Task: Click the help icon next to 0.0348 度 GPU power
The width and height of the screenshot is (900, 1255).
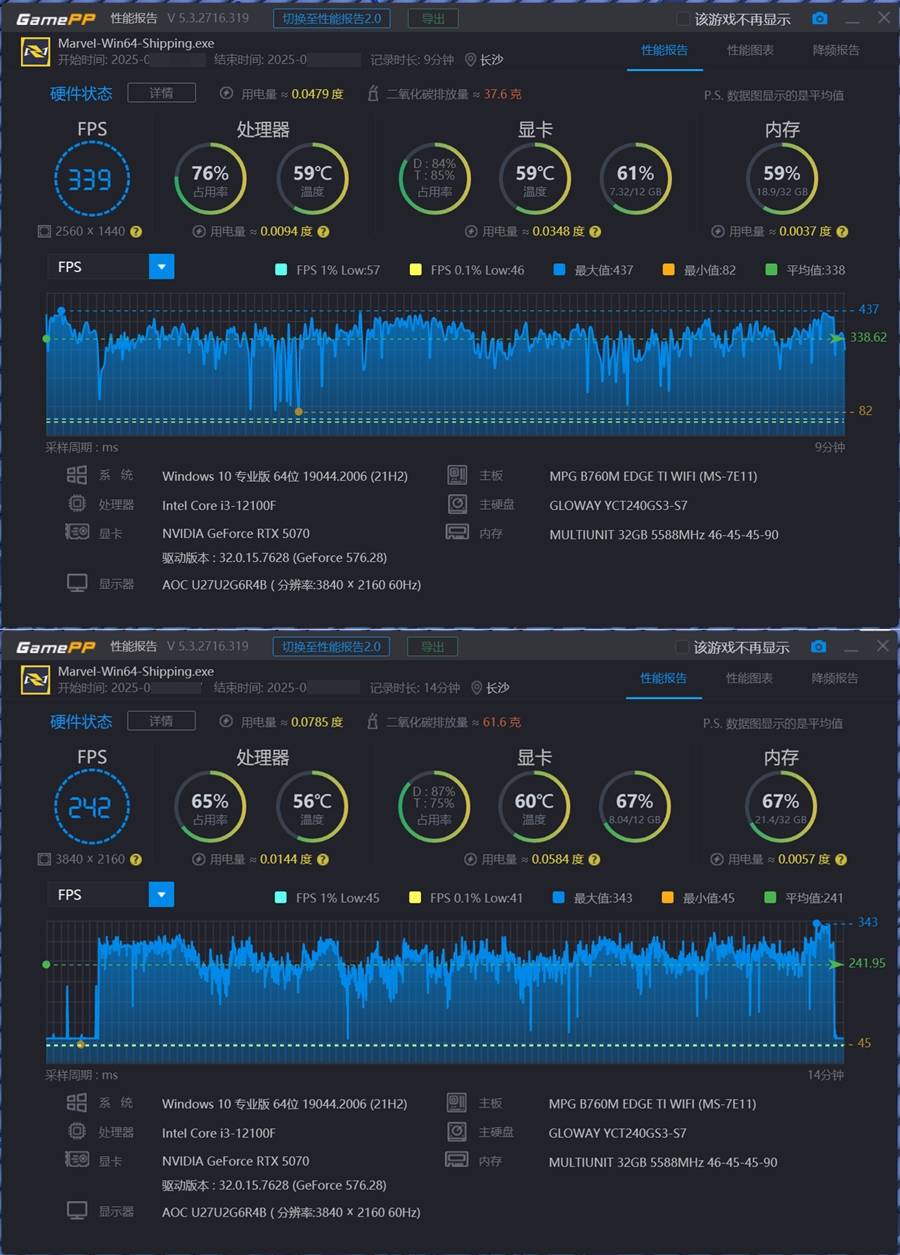Action: pos(595,231)
